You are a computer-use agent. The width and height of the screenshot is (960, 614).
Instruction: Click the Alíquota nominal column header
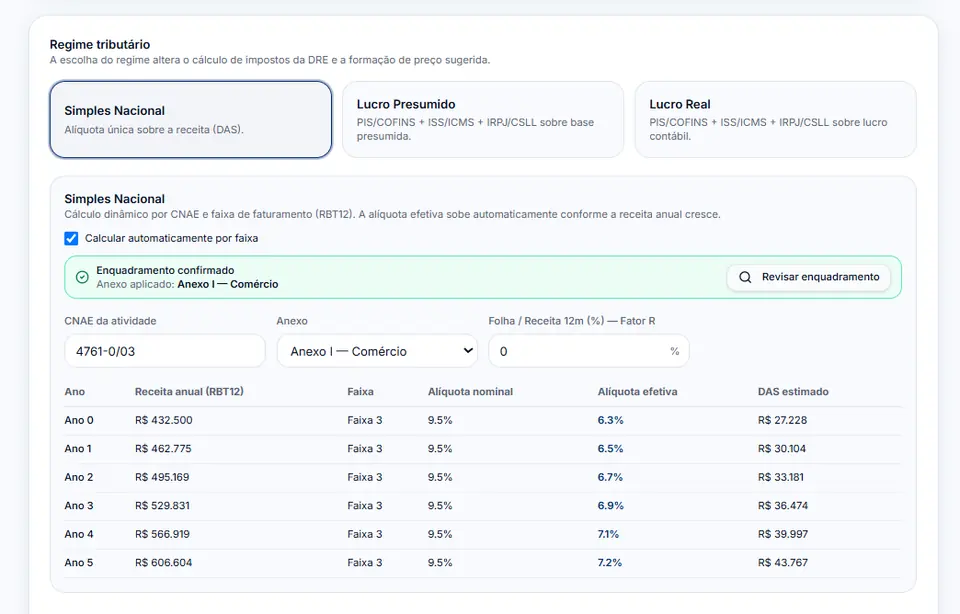(x=470, y=392)
